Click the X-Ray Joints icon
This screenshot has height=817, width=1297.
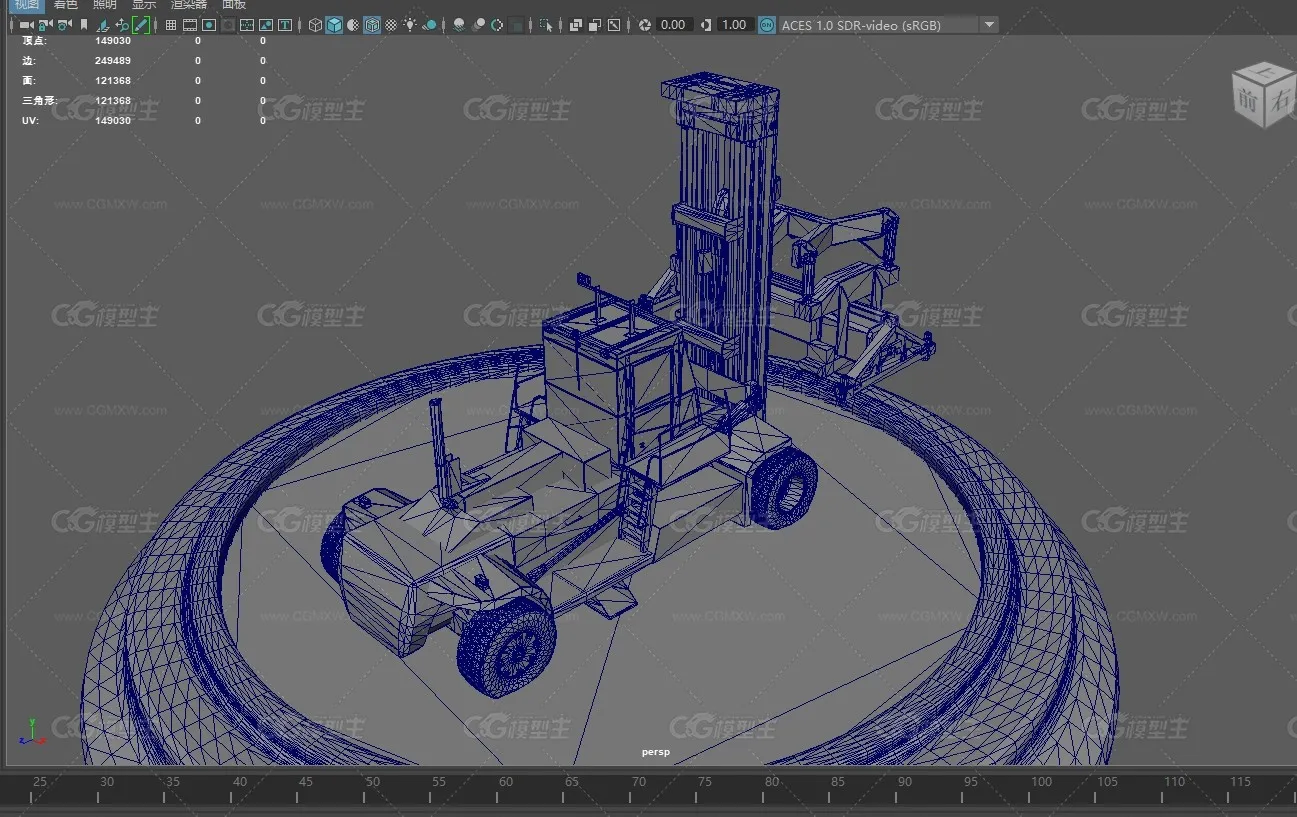[614, 25]
